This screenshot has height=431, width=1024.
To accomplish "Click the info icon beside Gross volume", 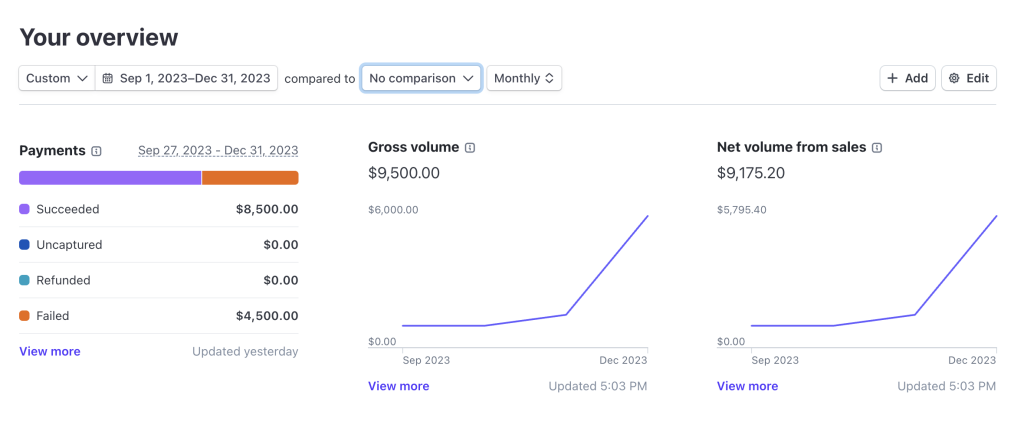I will point(470,148).
